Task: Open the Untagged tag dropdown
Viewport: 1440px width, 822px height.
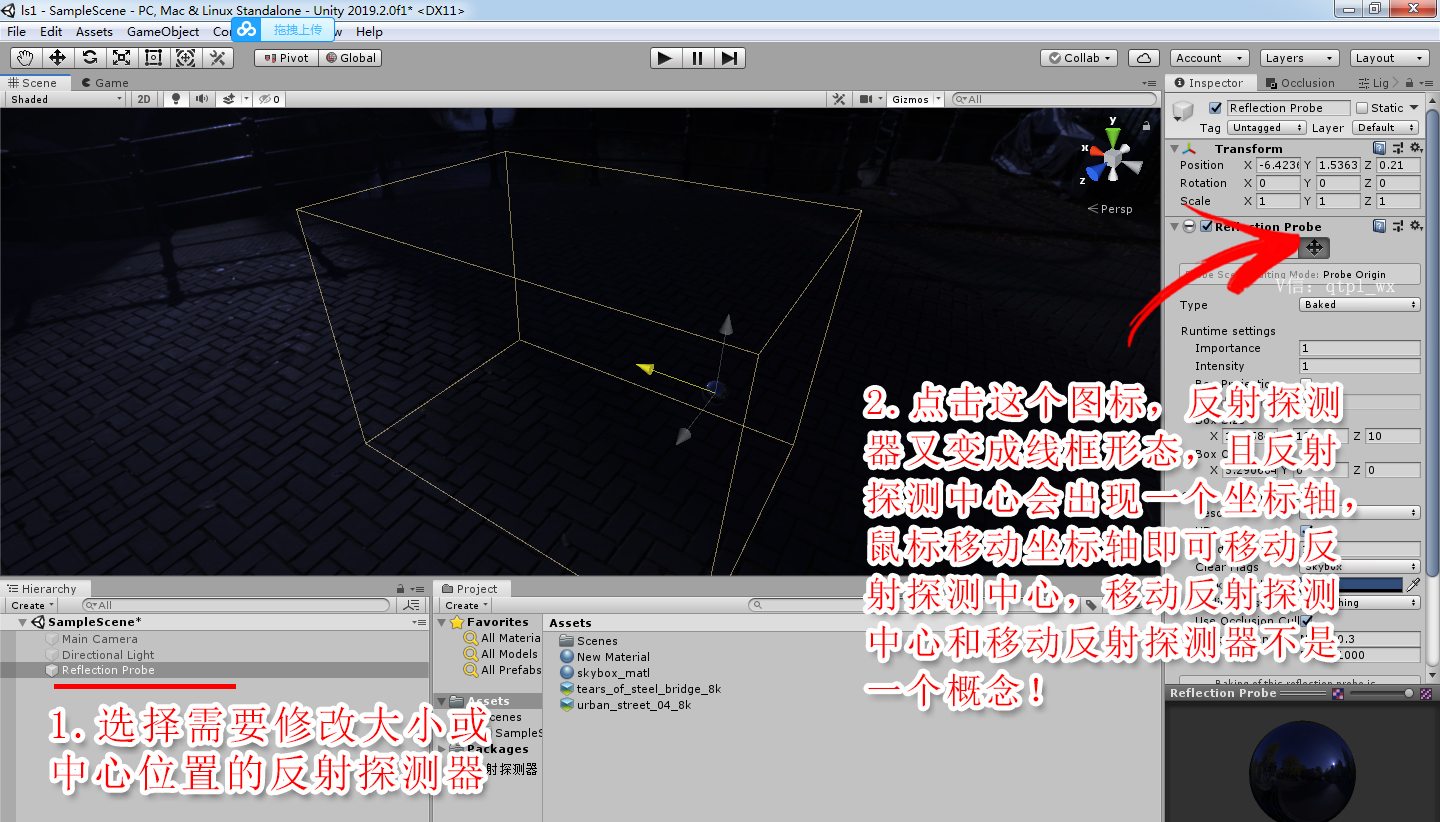Action: 1267,127
